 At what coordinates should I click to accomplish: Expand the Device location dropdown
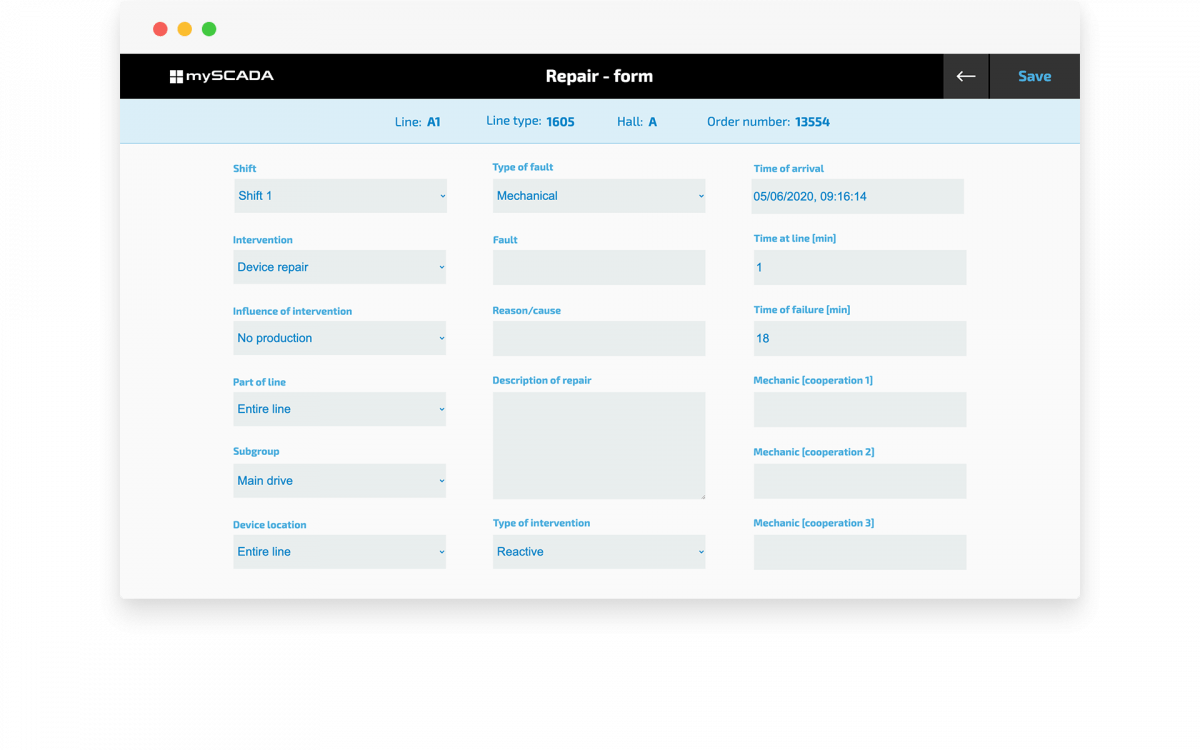(340, 552)
